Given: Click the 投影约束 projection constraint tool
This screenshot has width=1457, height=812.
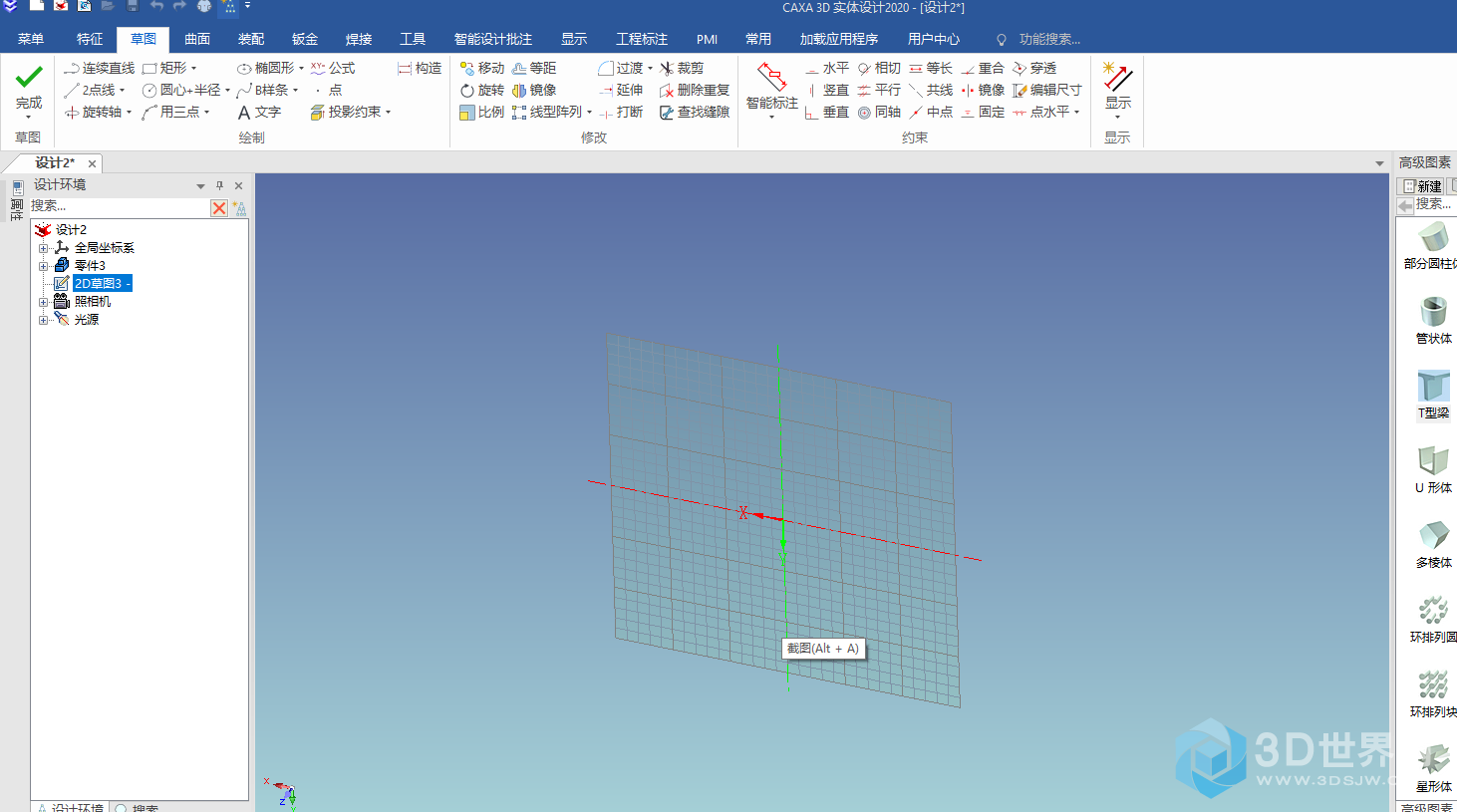Looking at the screenshot, I should 346,112.
